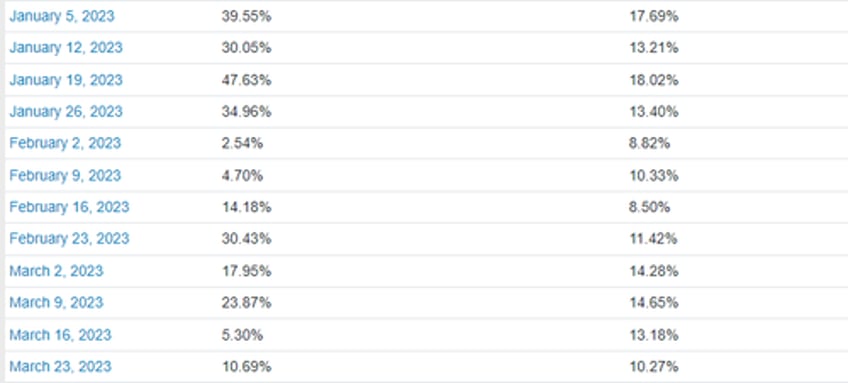This screenshot has height=383, width=848.
Task: Open the February 16, 2023 link
Action: click(x=69, y=207)
